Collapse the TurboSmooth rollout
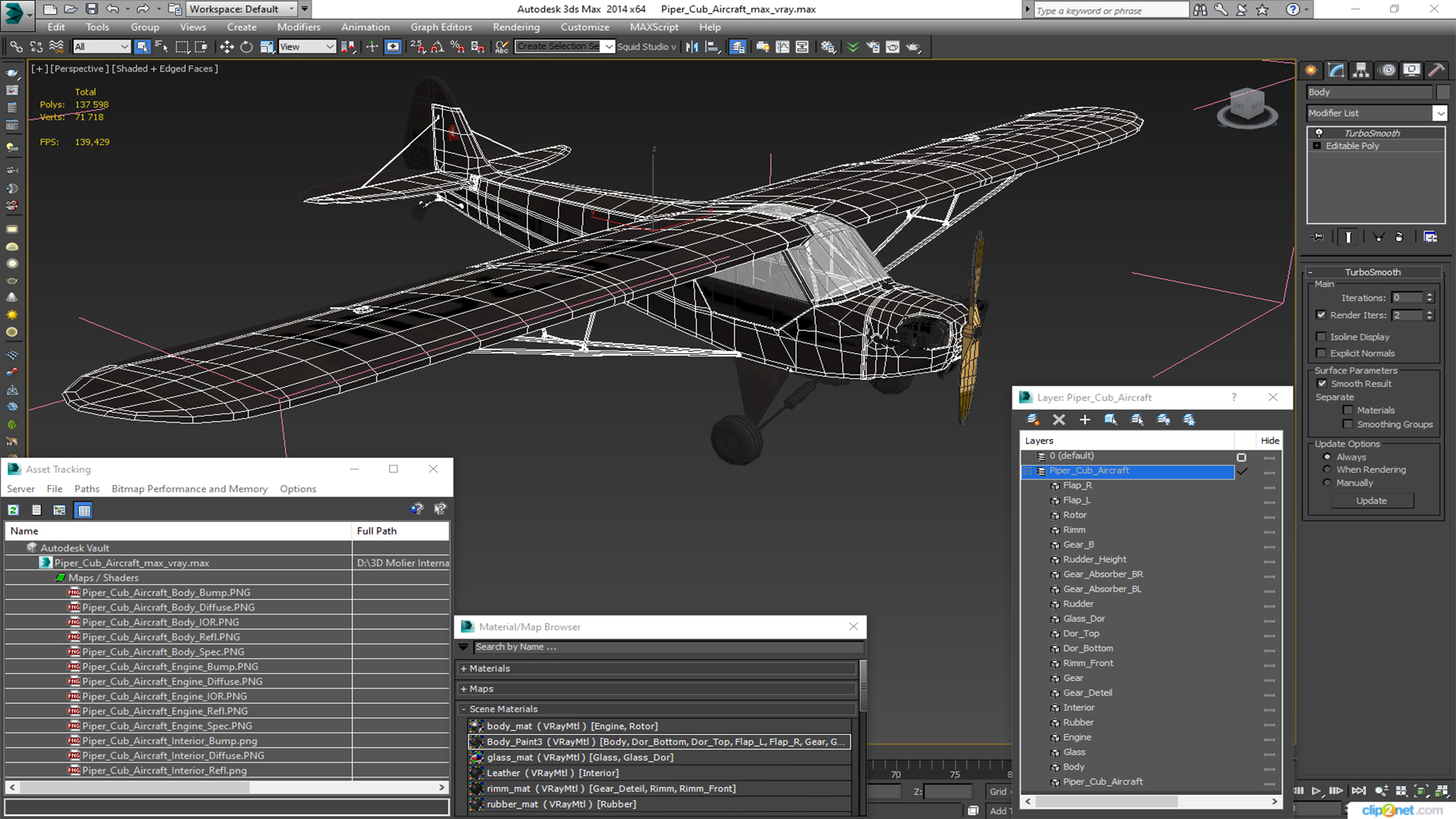Screen dimensions: 1456x819 click(1372, 272)
